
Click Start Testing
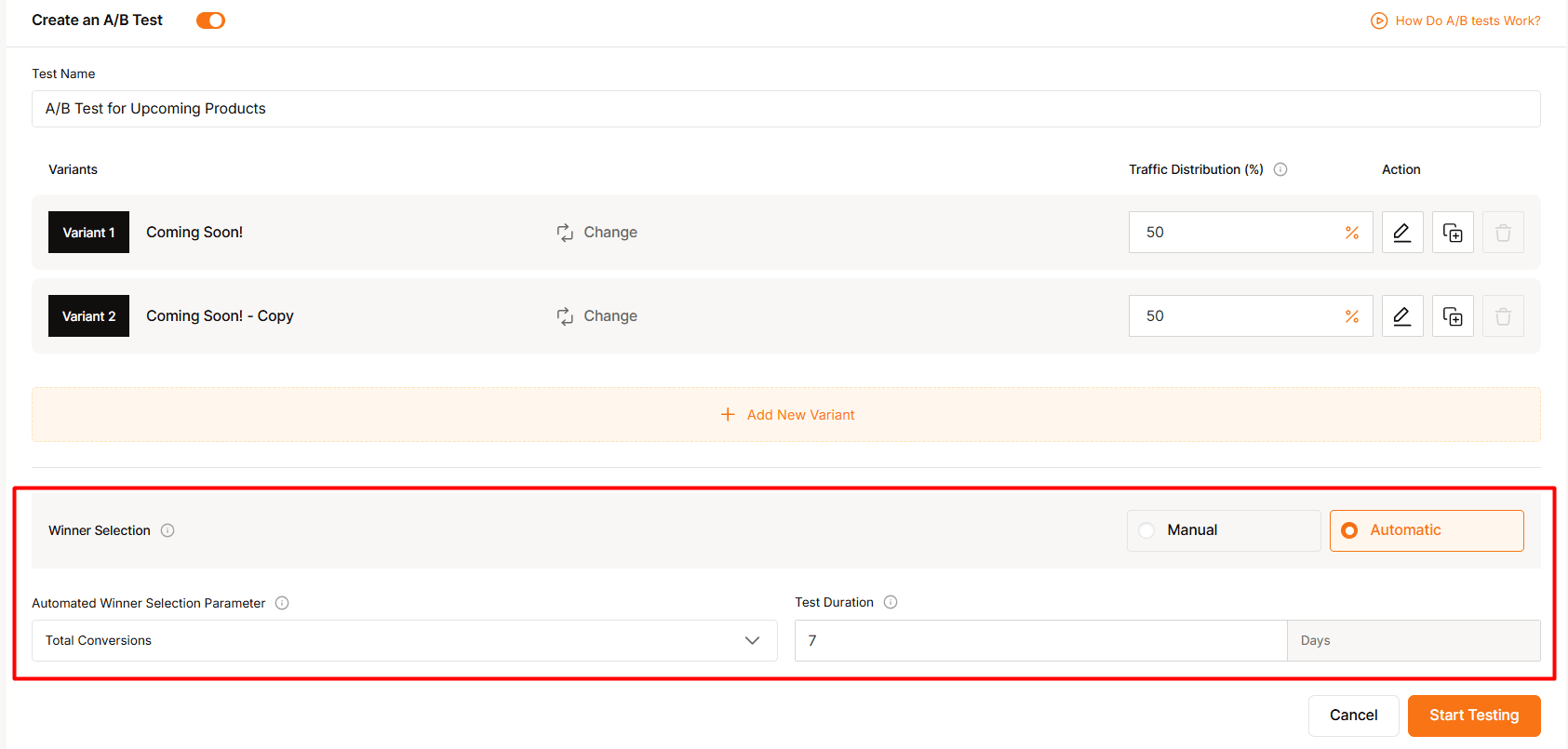1474,716
